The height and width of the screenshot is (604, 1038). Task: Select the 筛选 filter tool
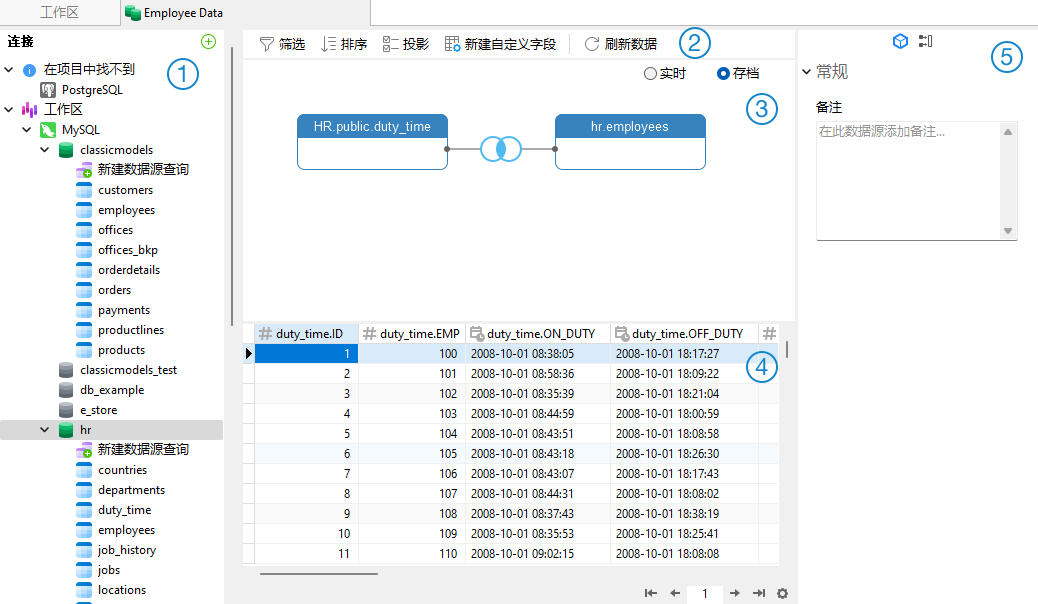(x=281, y=43)
